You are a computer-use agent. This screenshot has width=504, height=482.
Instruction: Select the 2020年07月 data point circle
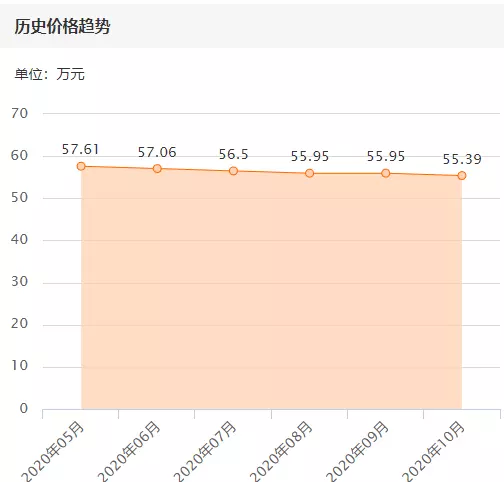pyautogui.click(x=233, y=171)
